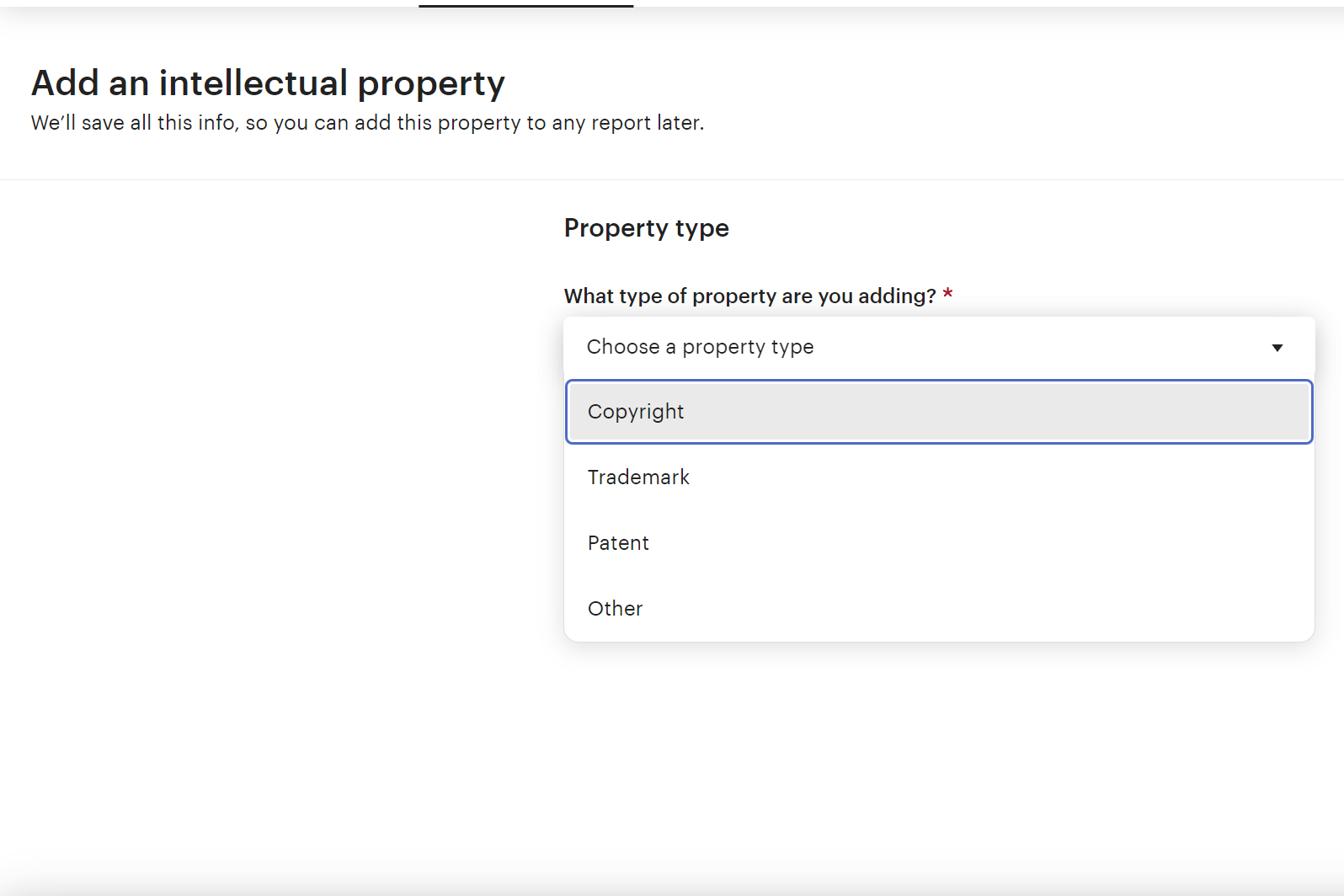Click the last dropdown entry labeled Other
Screen dimensions: 1344x896
click(615, 609)
